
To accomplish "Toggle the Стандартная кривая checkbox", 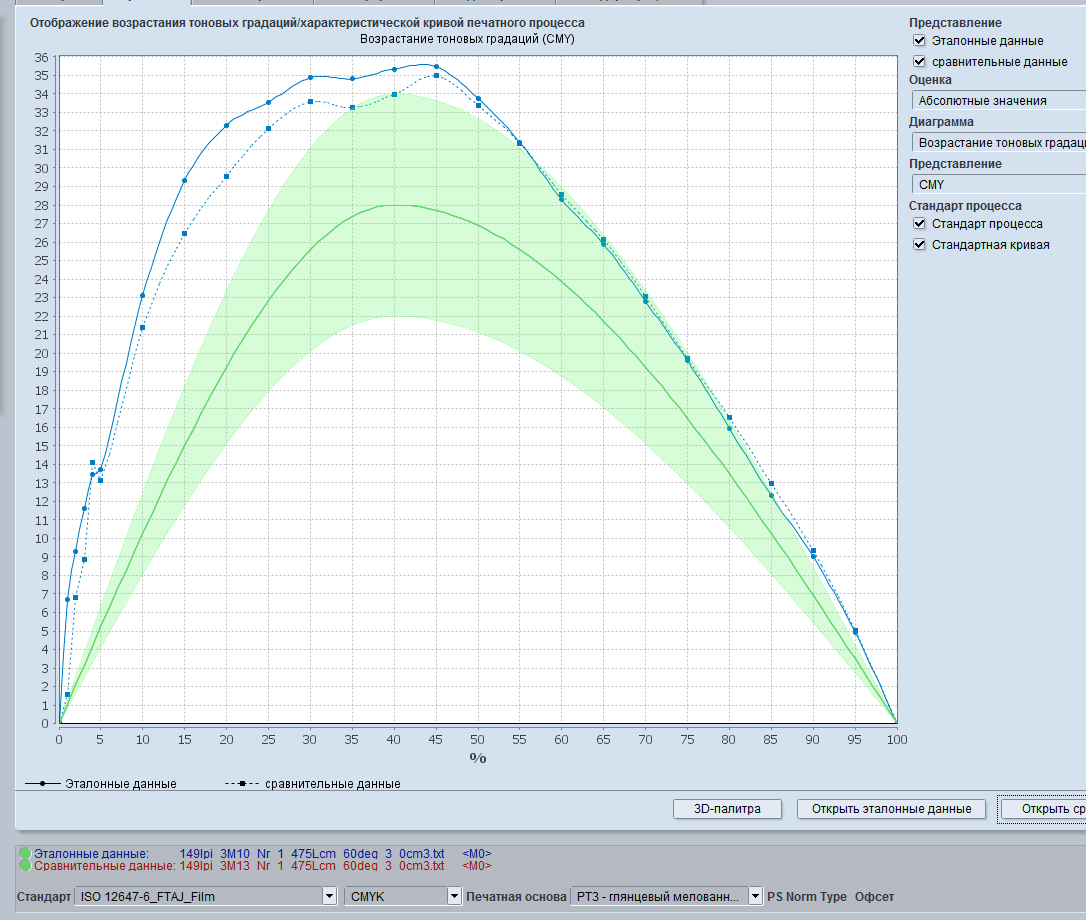I will click(x=919, y=245).
